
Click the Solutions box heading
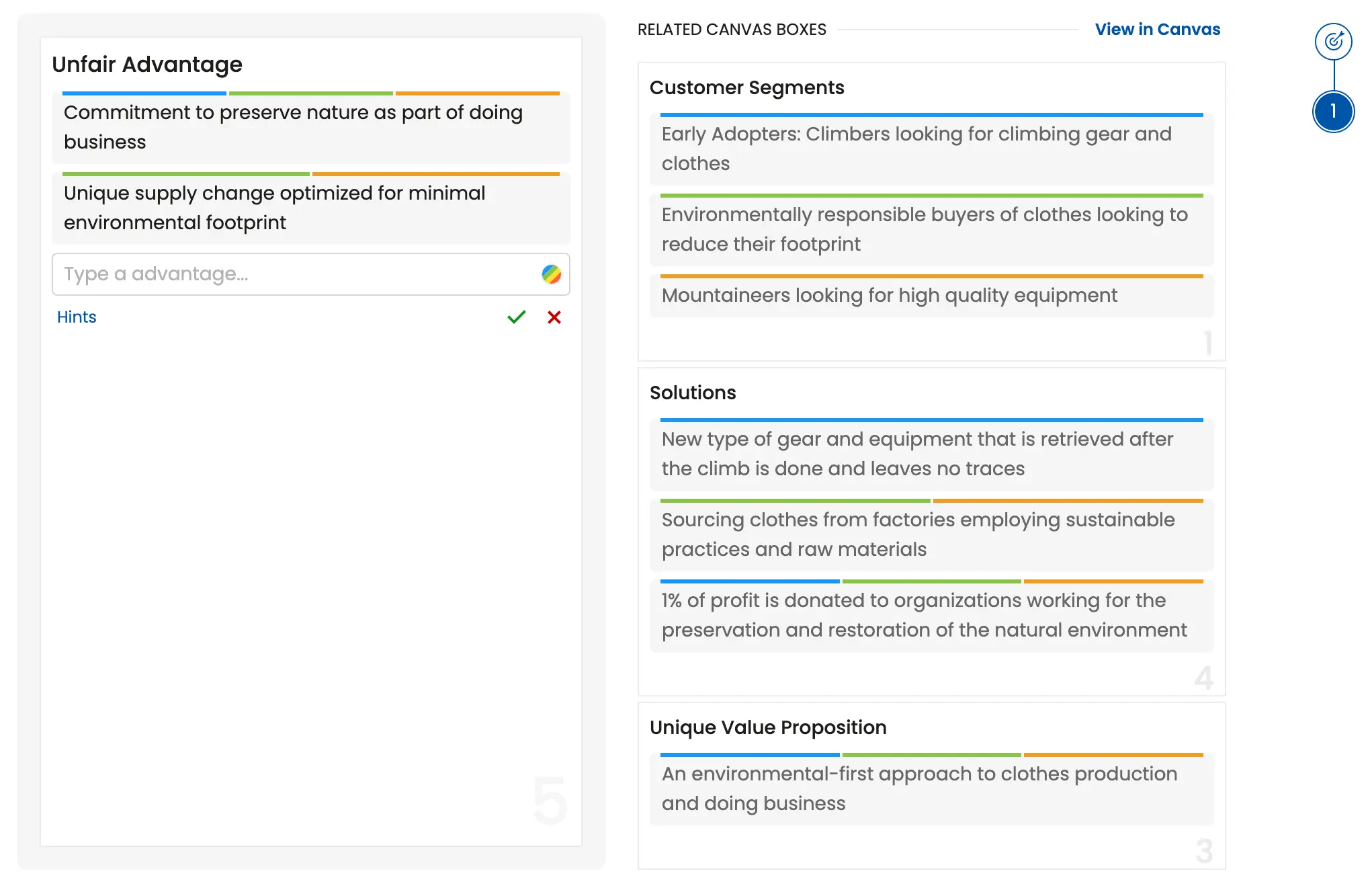(x=693, y=393)
